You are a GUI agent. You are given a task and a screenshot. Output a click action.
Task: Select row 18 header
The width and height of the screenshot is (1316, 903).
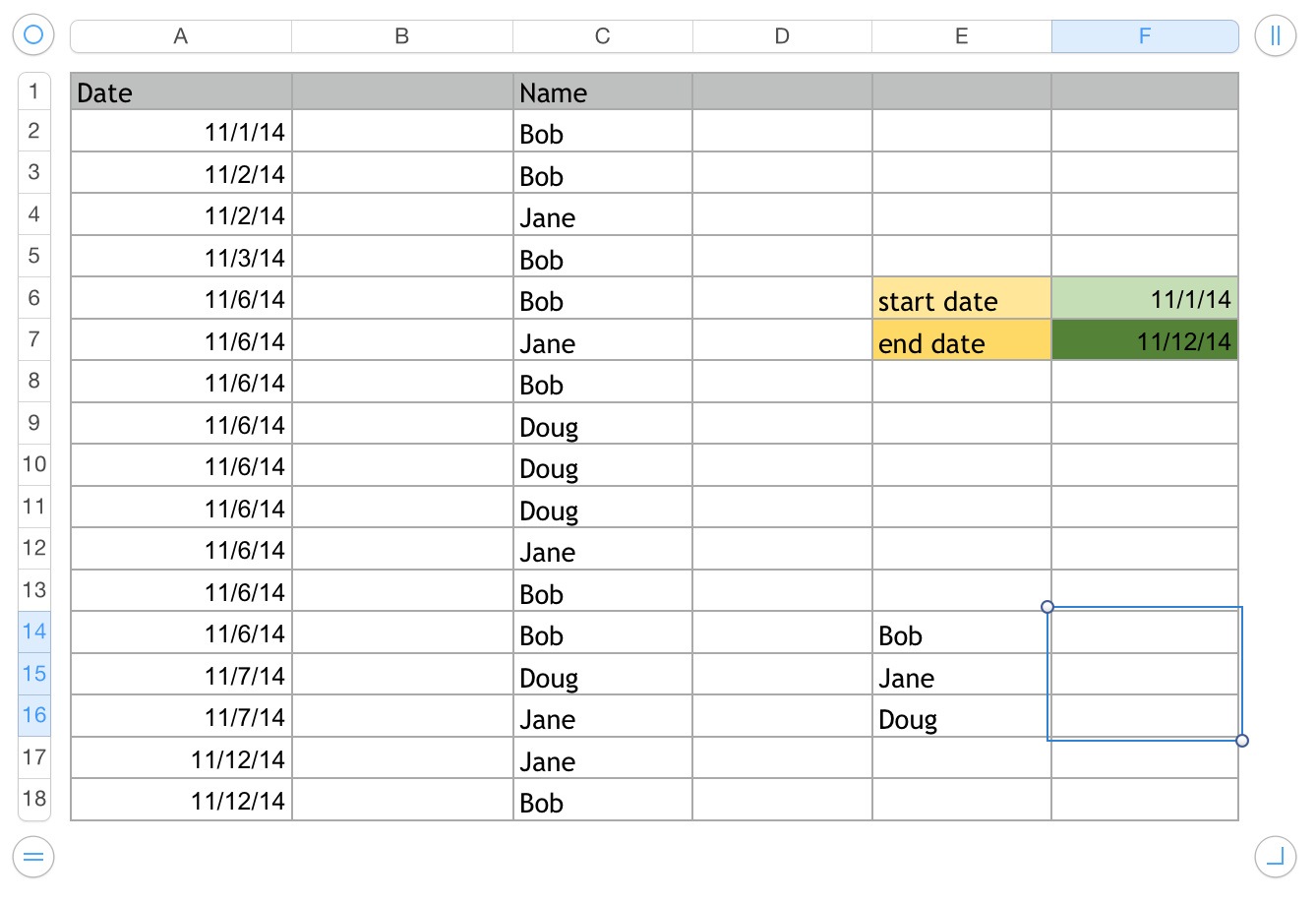pos(33,801)
